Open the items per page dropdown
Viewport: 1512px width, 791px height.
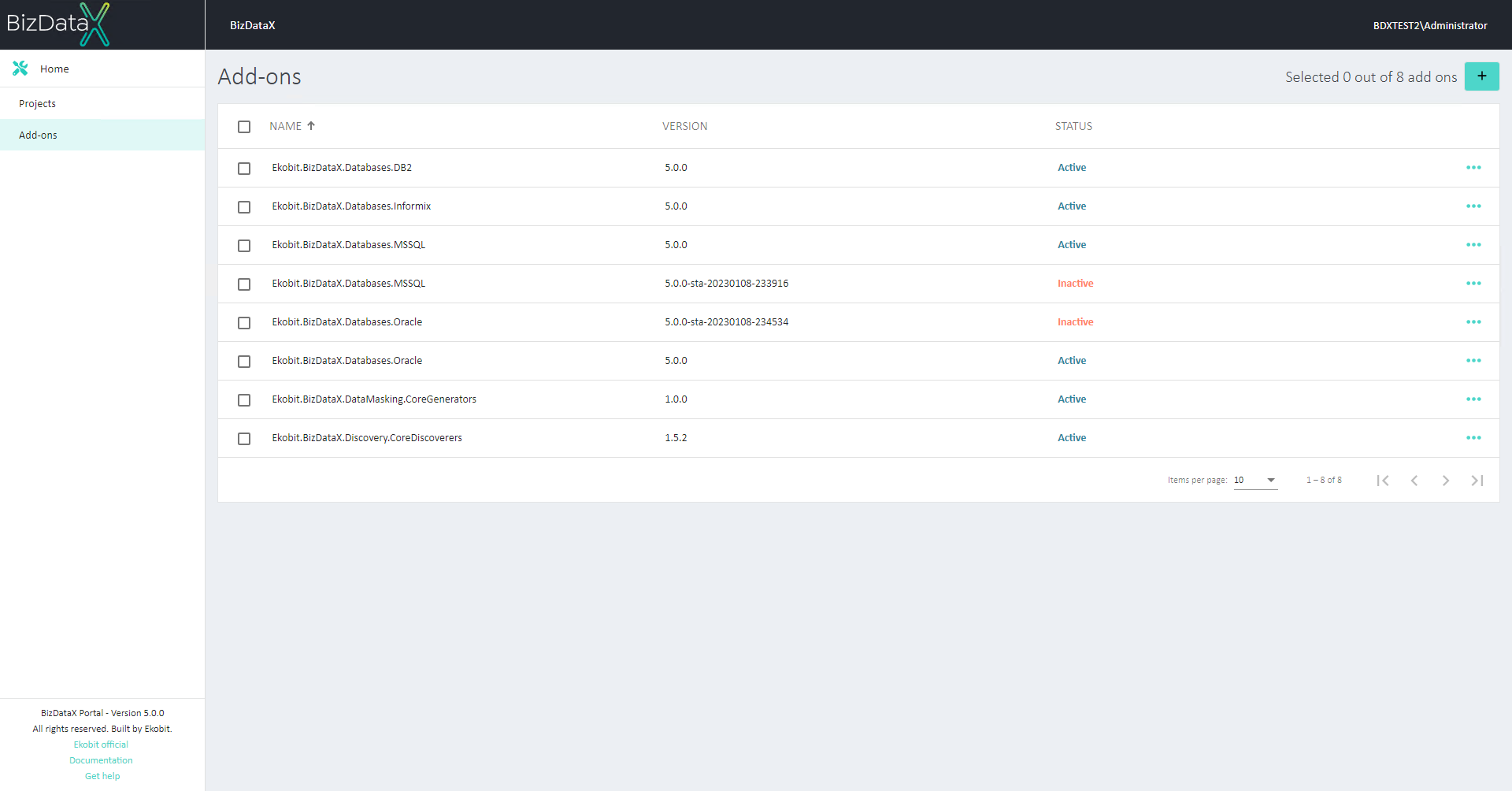tap(1255, 481)
